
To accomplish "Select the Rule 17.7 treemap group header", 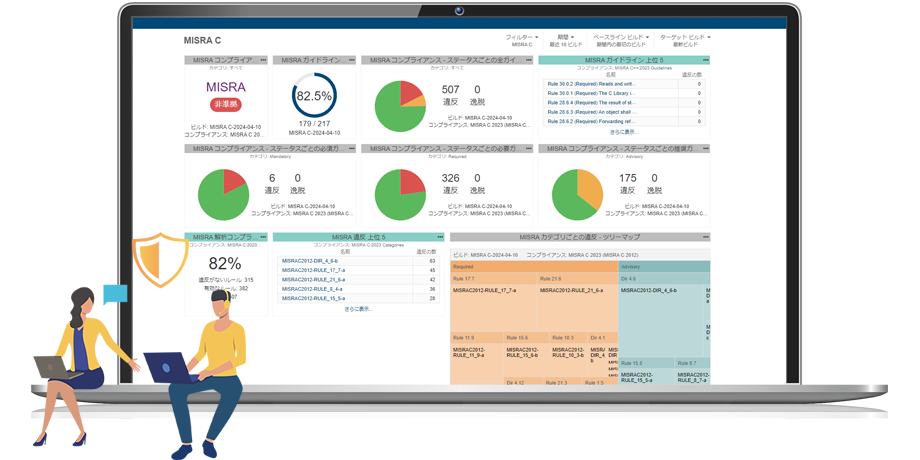I will coord(493,279).
